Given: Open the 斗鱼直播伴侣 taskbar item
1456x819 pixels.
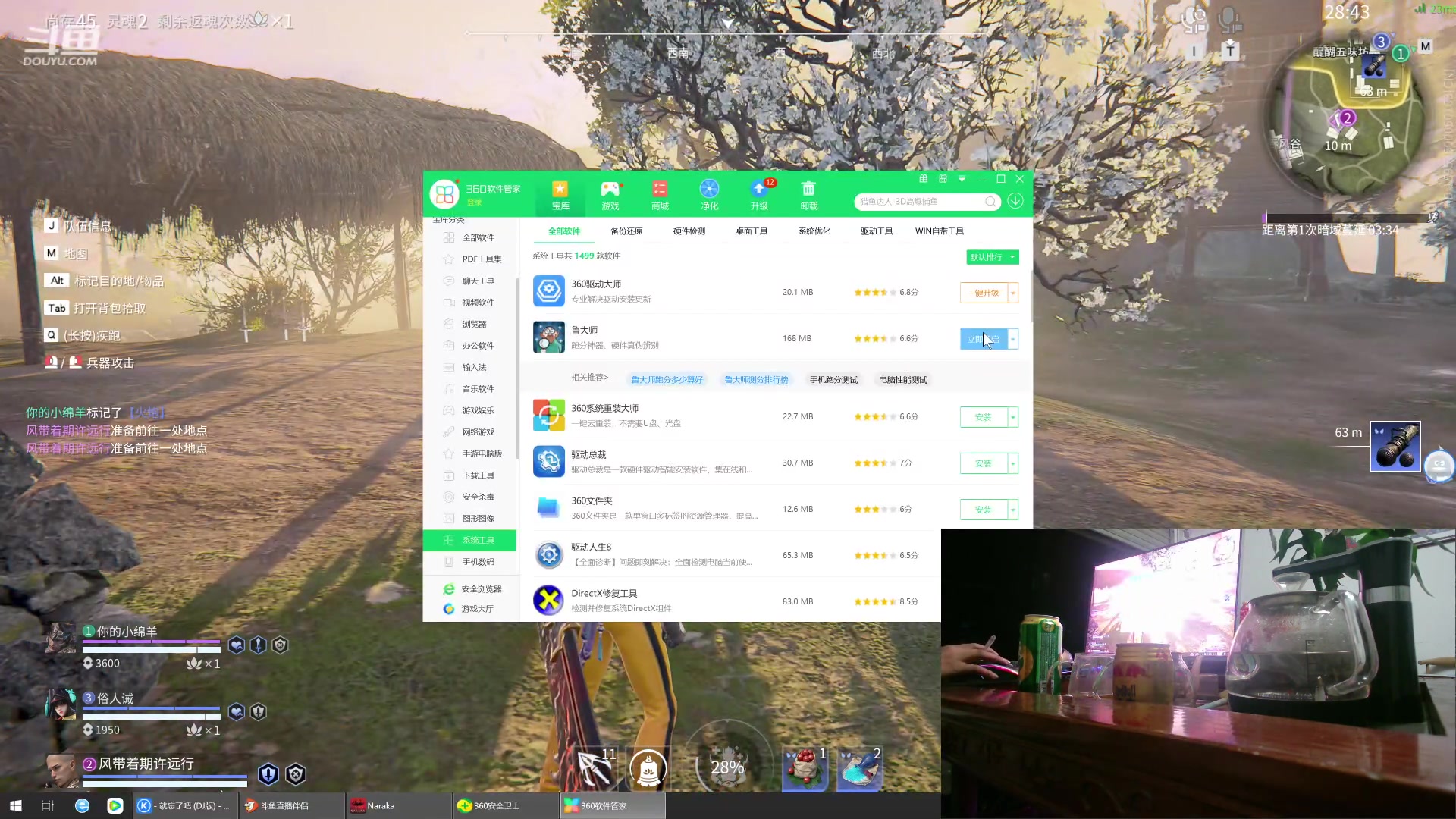Looking at the screenshot, I should click(x=292, y=805).
